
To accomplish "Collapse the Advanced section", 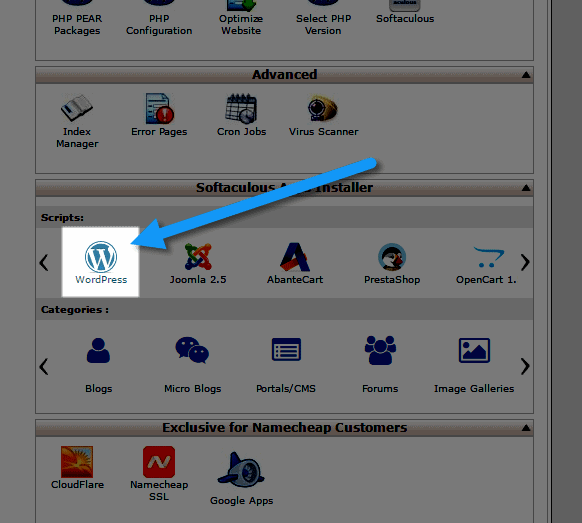I will click(526, 75).
